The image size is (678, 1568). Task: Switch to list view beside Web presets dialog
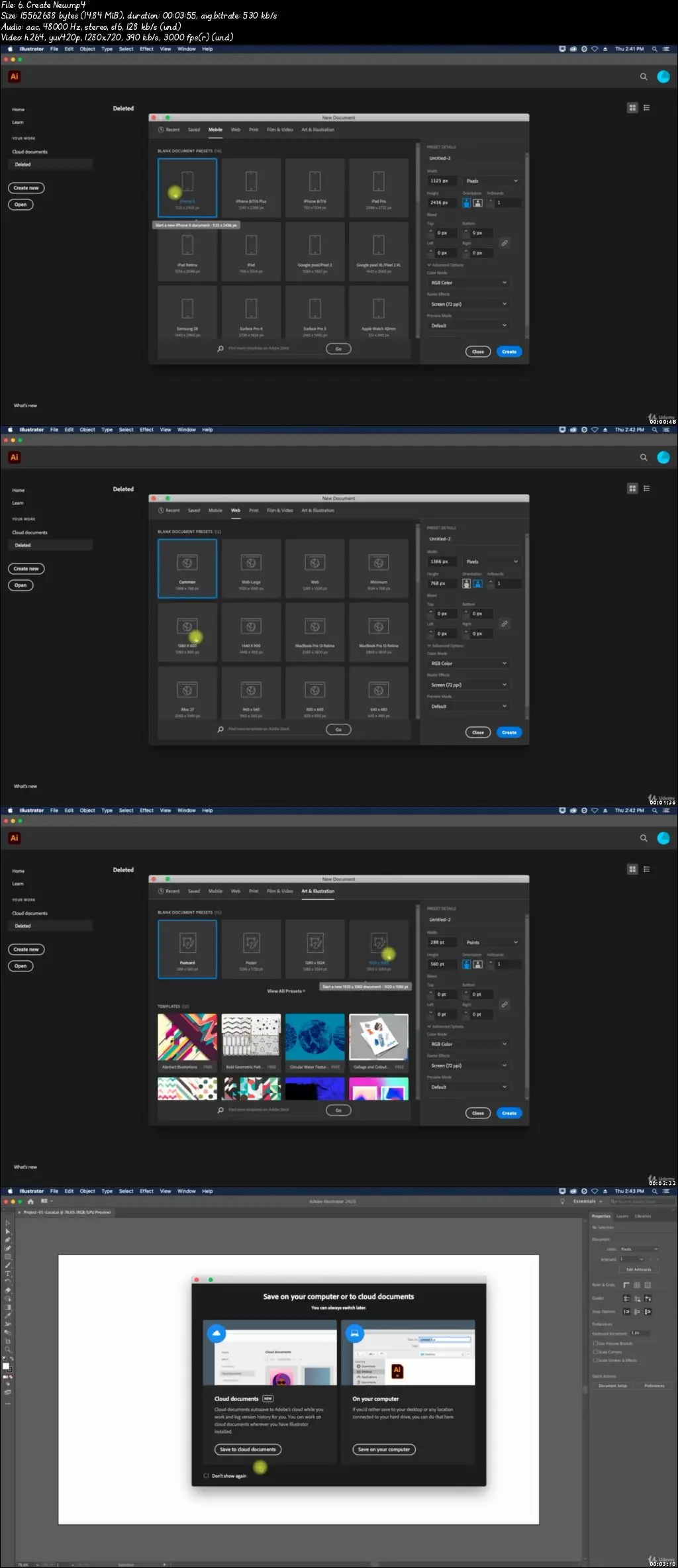[647, 488]
